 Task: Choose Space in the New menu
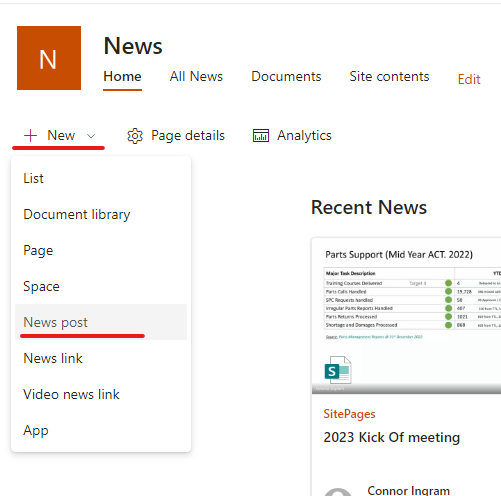[101, 286]
